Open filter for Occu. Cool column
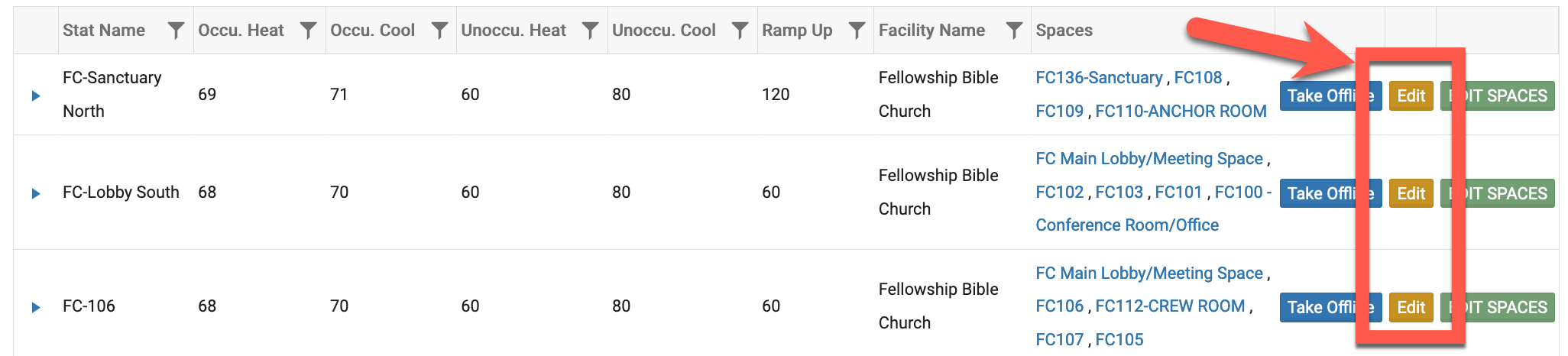 439,31
